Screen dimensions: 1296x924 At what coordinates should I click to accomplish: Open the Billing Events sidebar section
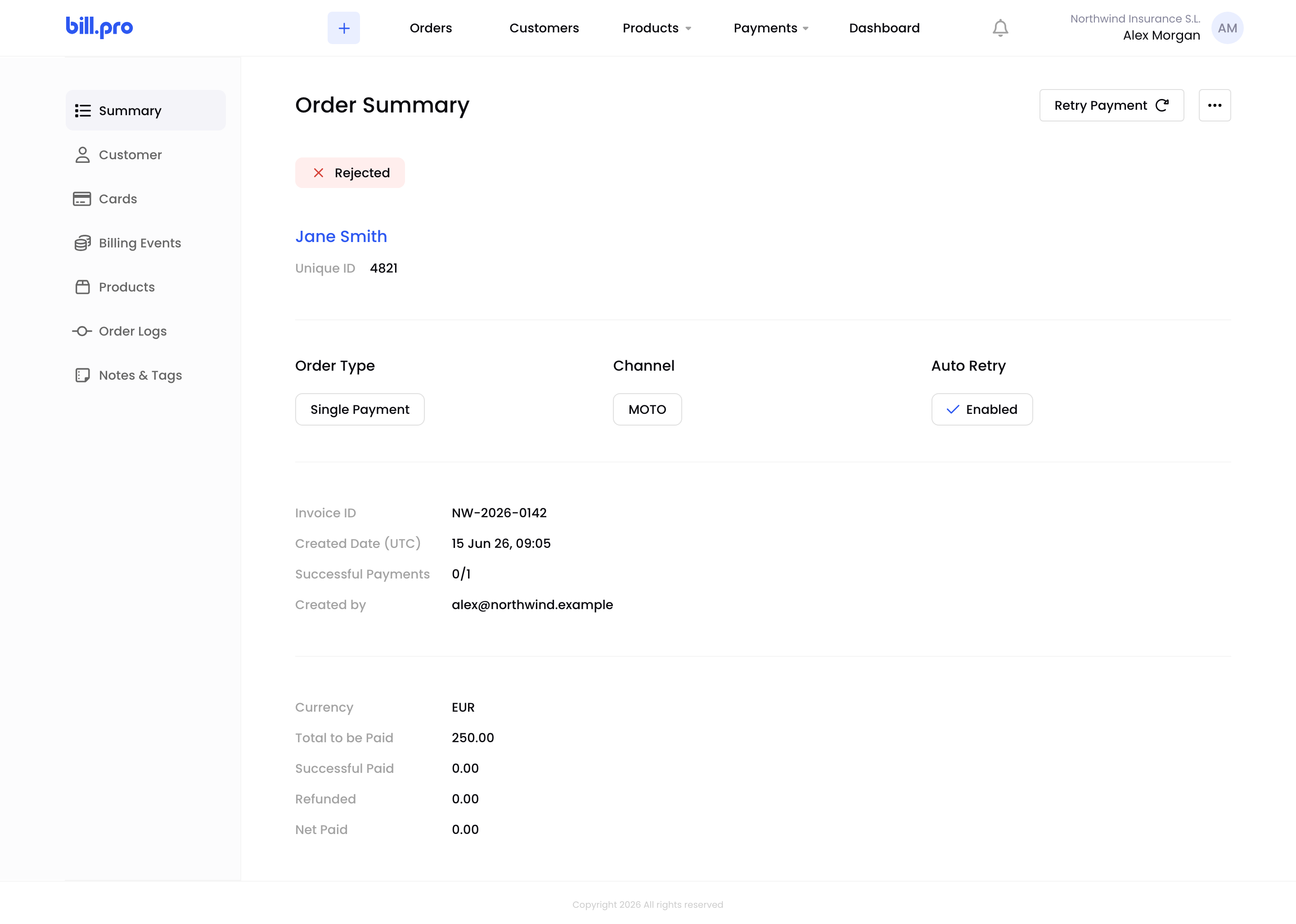pos(146,243)
